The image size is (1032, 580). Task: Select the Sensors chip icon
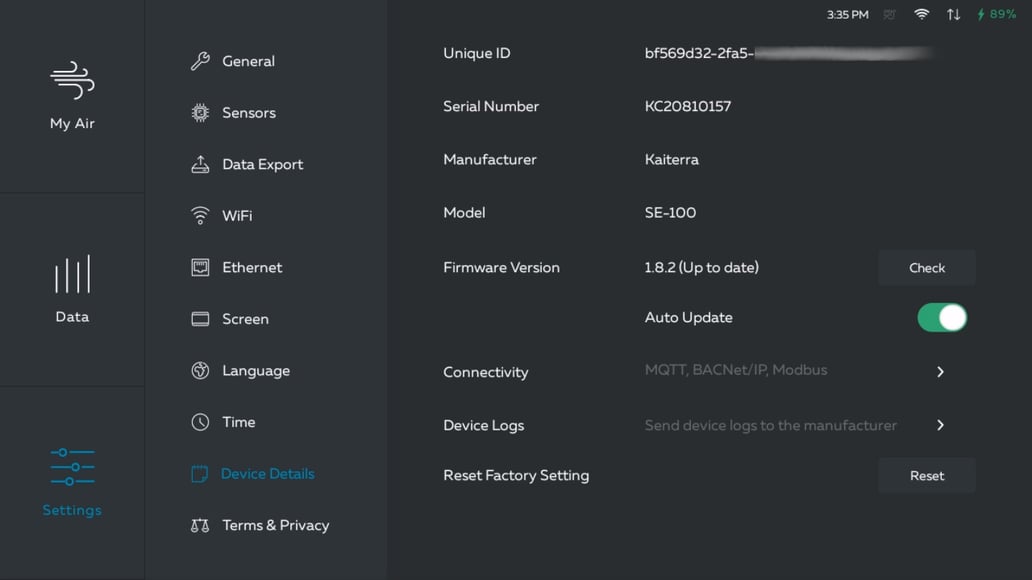click(x=200, y=112)
